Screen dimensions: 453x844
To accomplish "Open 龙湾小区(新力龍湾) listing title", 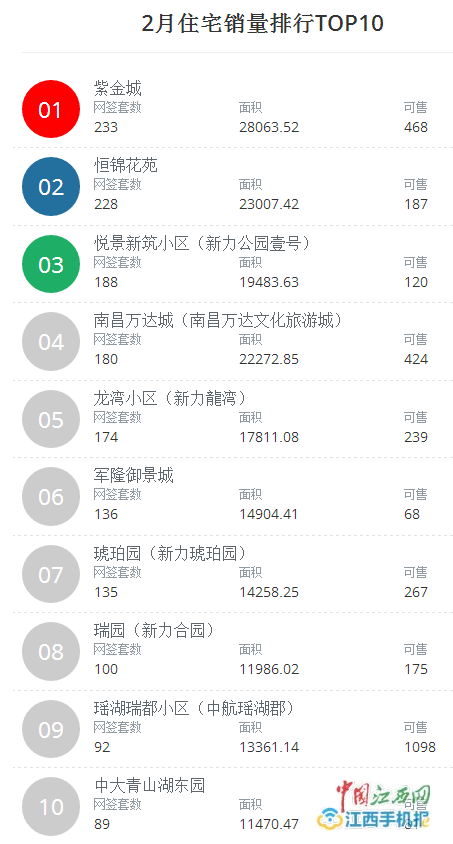I will coord(170,398).
